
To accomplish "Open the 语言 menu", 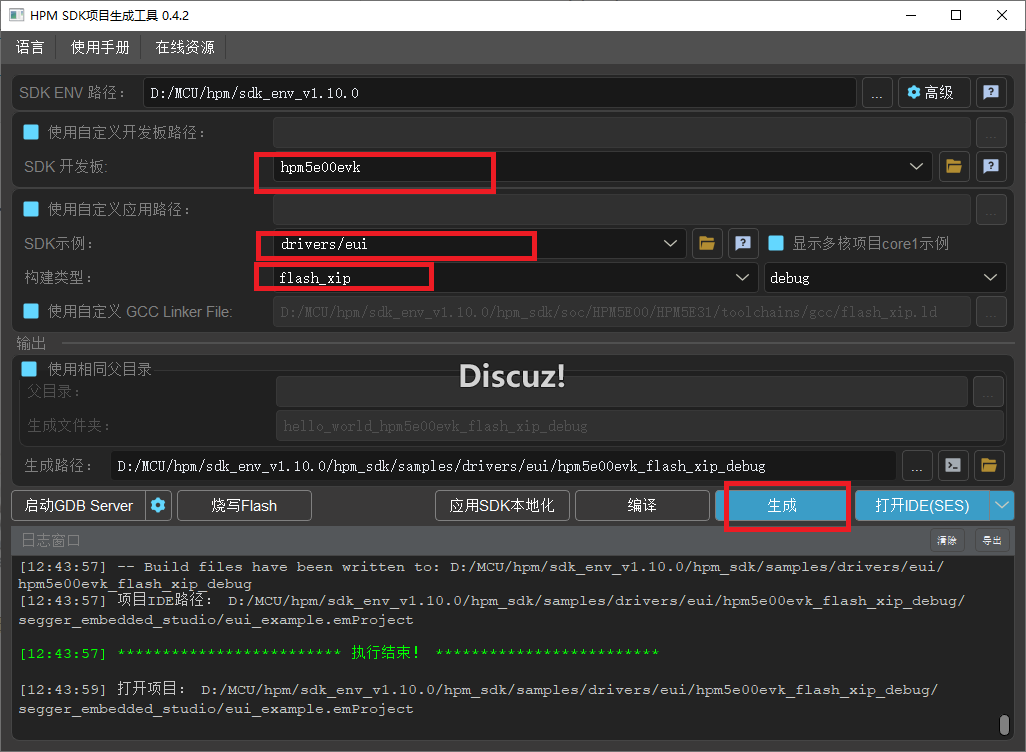I will (x=30, y=47).
